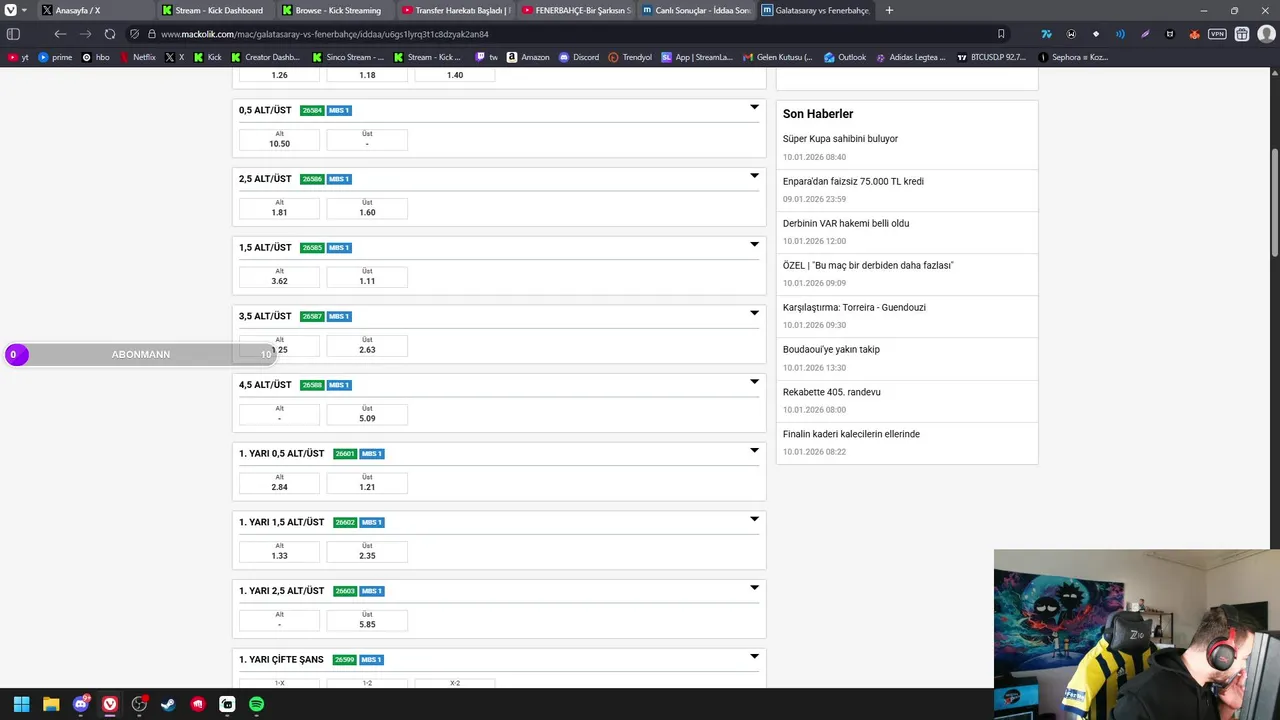The width and height of the screenshot is (1280, 720).
Task: Select 2,5 Alt odds 1.81
Action: pos(279,208)
